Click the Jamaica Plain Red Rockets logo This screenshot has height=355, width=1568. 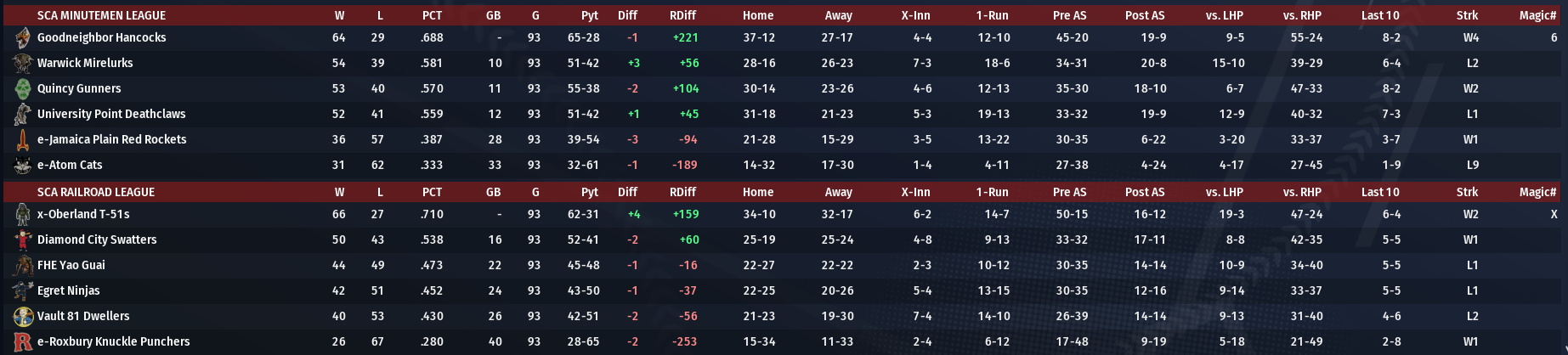[x=23, y=140]
